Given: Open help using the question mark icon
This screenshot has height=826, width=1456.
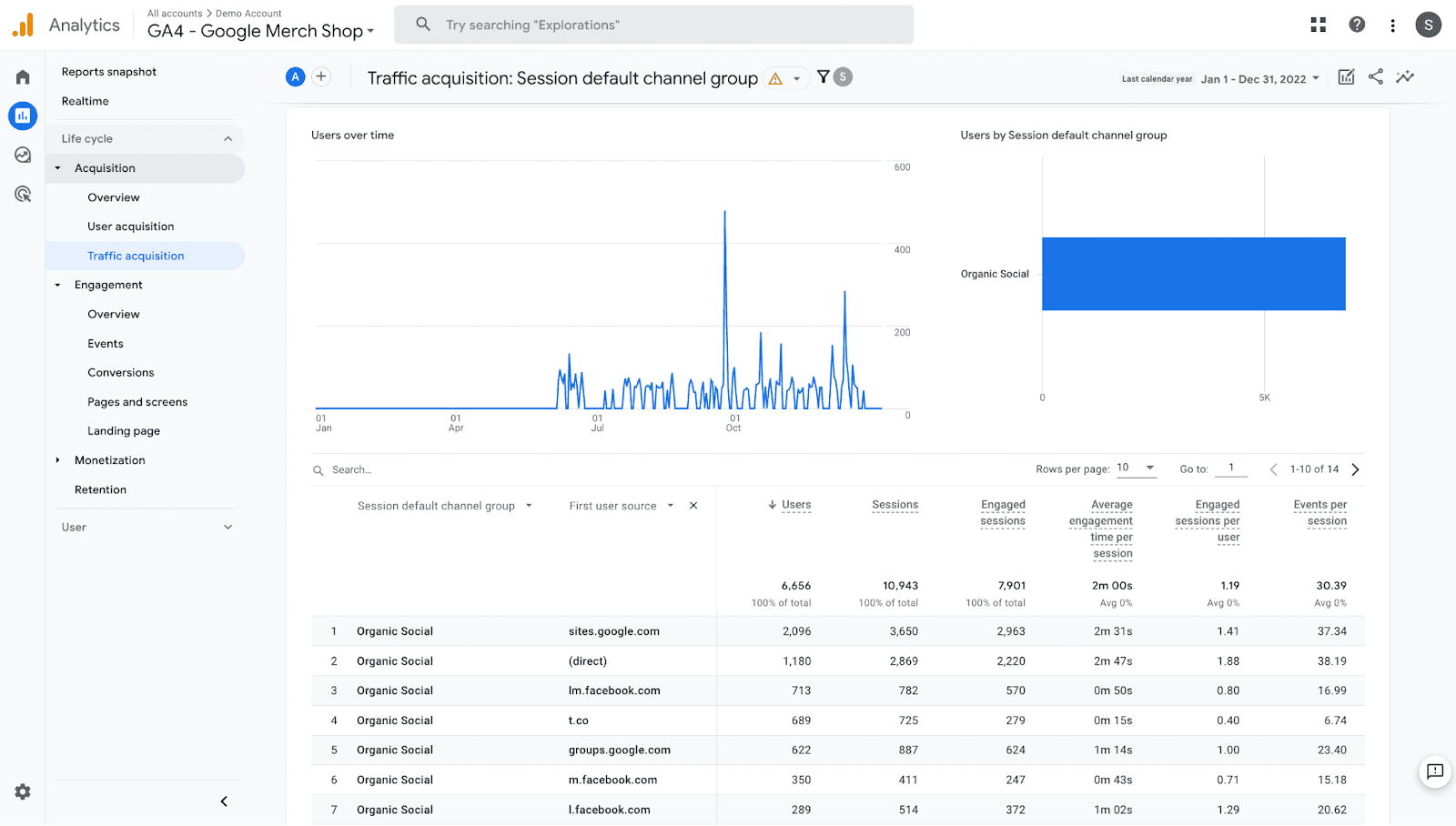Looking at the screenshot, I should coord(1356,24).
